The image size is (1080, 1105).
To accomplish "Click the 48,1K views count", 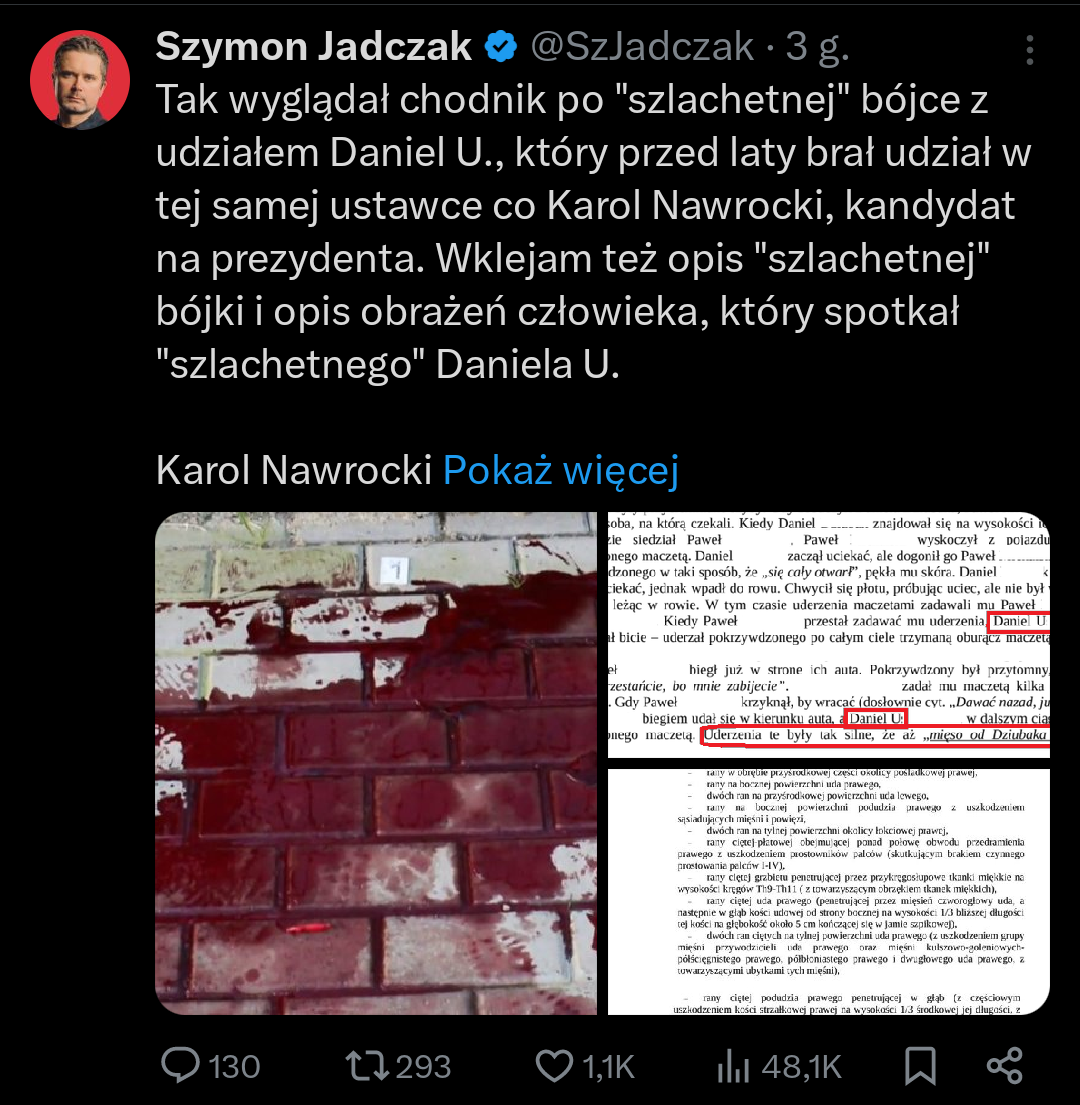I will click(x=802, y=1066).
